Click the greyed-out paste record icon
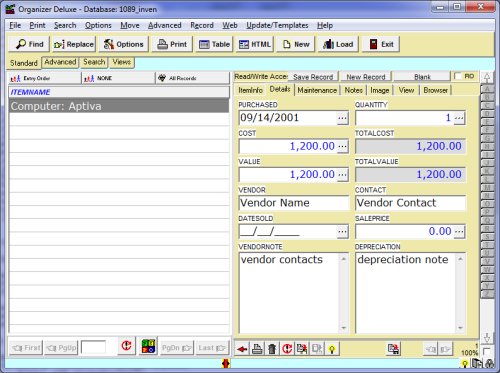500x373 pixels. click(x=317, y=349)
